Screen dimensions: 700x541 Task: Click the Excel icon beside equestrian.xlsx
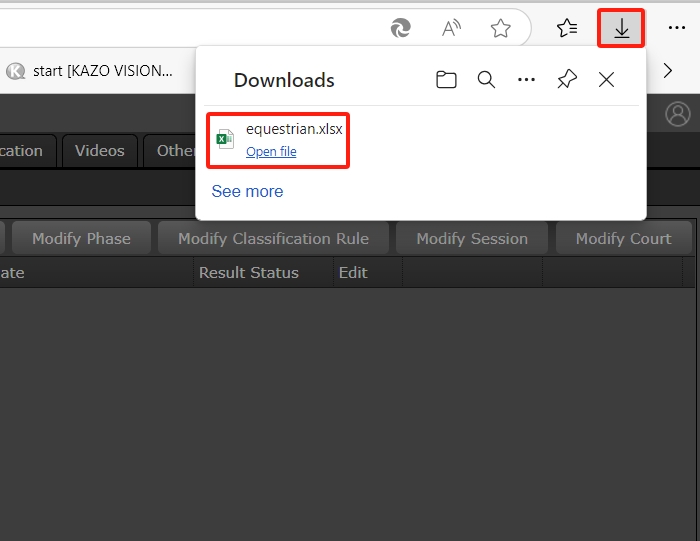226,139
